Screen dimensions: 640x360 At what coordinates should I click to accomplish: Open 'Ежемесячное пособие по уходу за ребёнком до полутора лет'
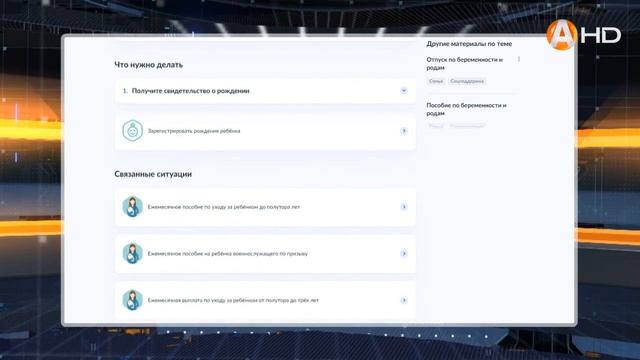tap(224, 207)
